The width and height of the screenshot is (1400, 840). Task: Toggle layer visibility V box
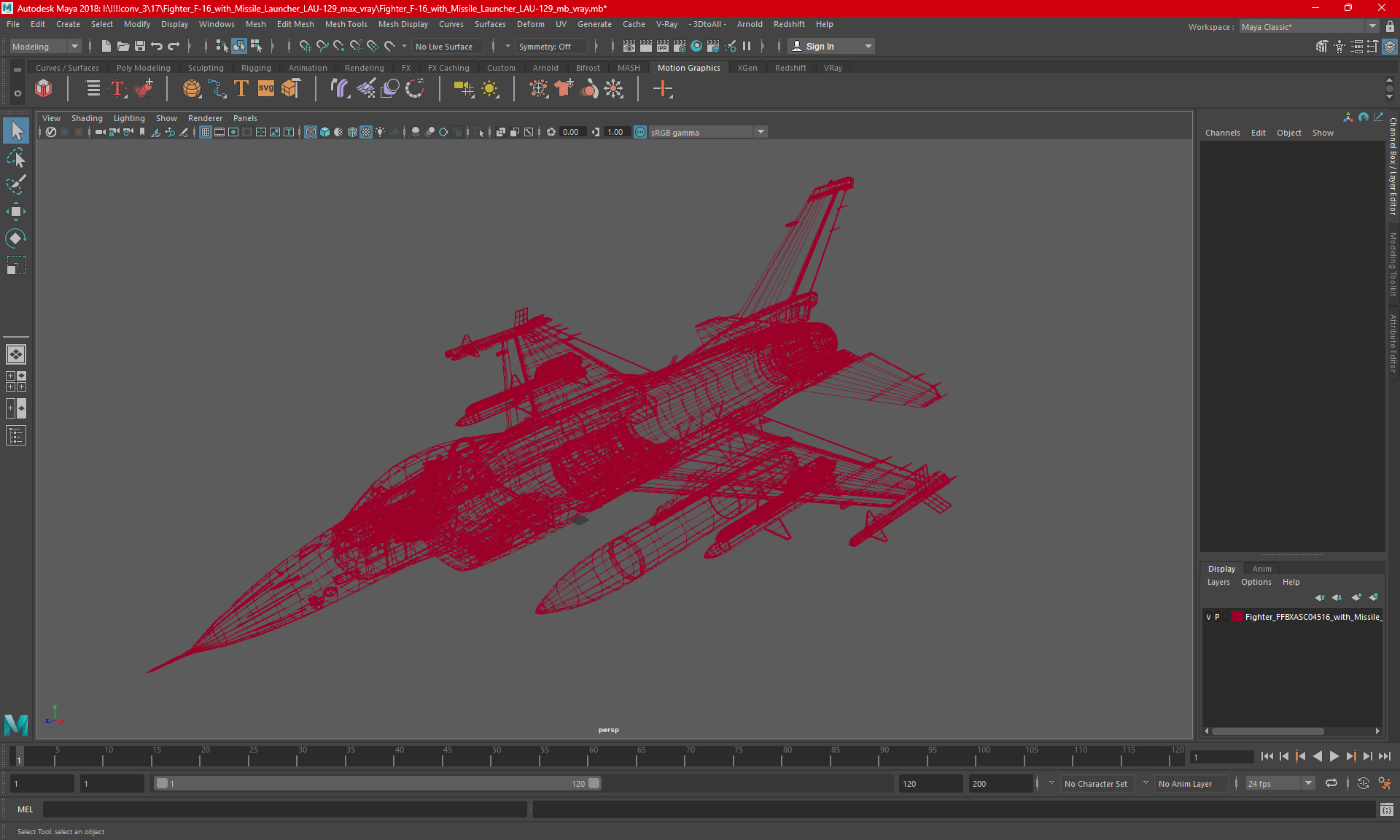(1208, 617)
